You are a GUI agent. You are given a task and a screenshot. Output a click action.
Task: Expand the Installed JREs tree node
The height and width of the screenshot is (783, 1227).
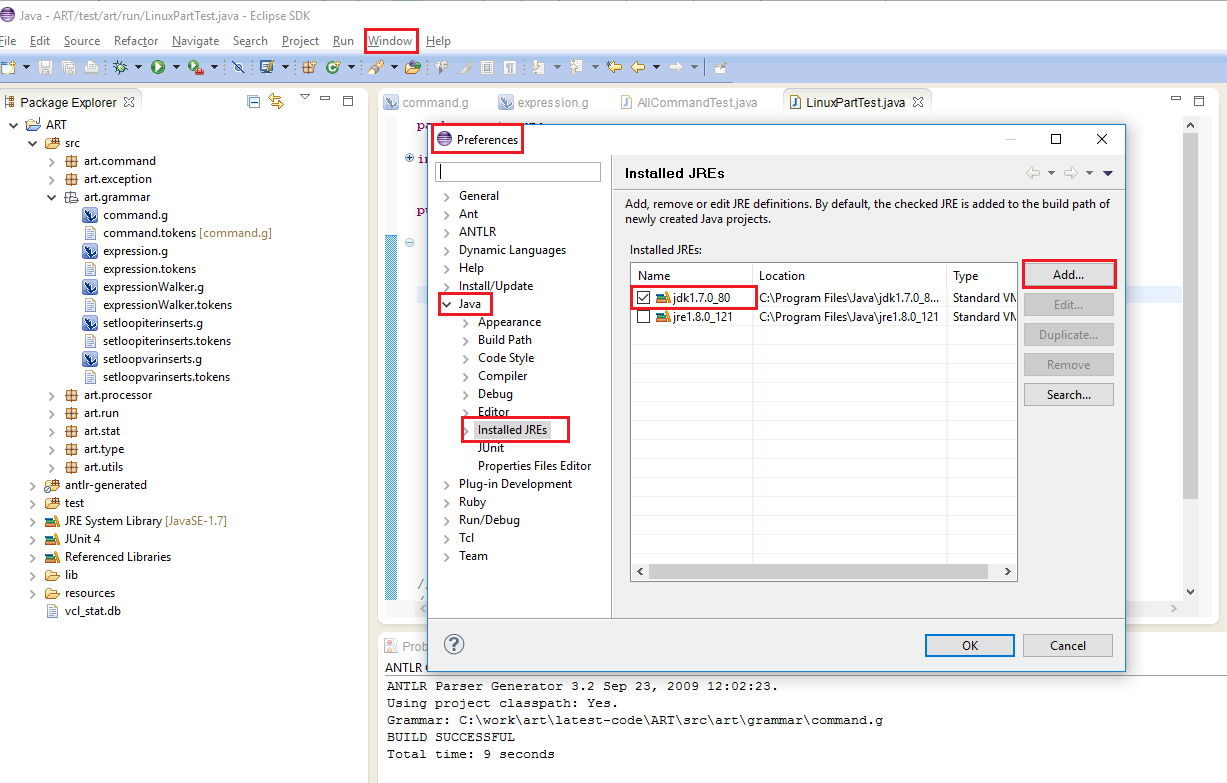pyautogui.click(x=466, y=430)
